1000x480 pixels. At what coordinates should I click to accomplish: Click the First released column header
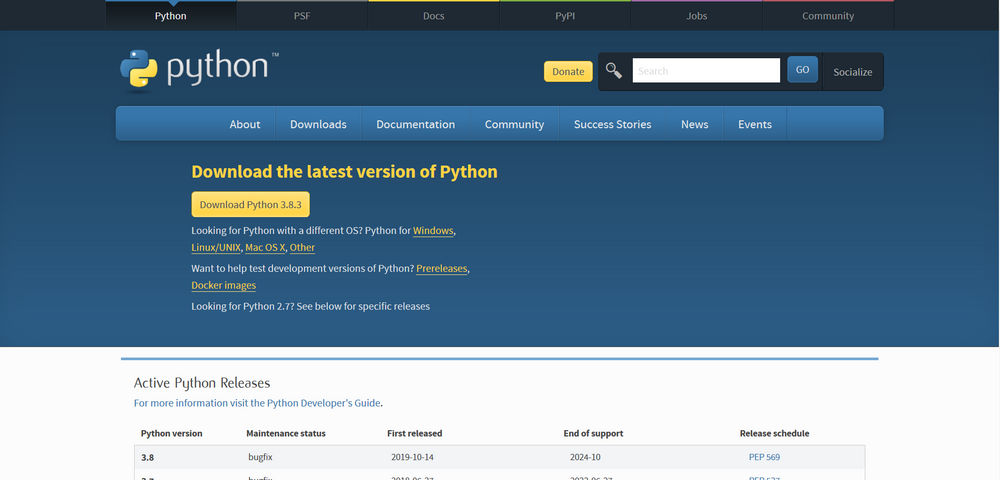(415, 433)
